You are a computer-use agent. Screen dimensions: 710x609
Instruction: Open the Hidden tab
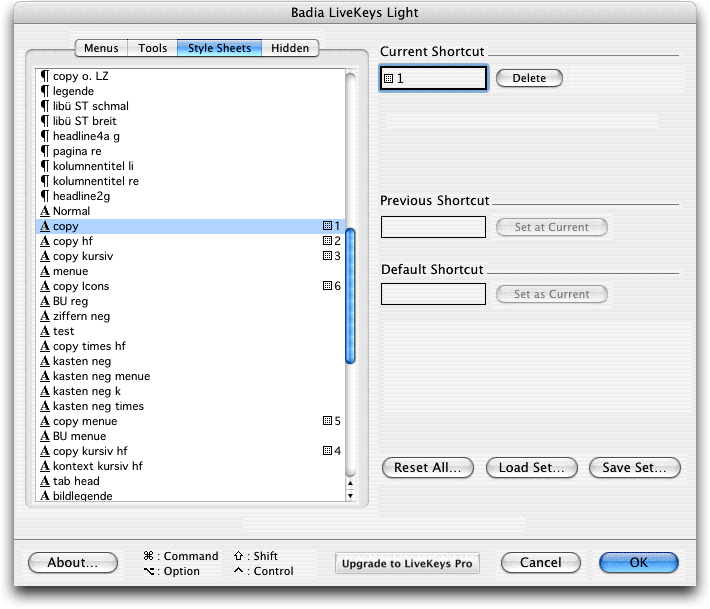tap(290, 48)
